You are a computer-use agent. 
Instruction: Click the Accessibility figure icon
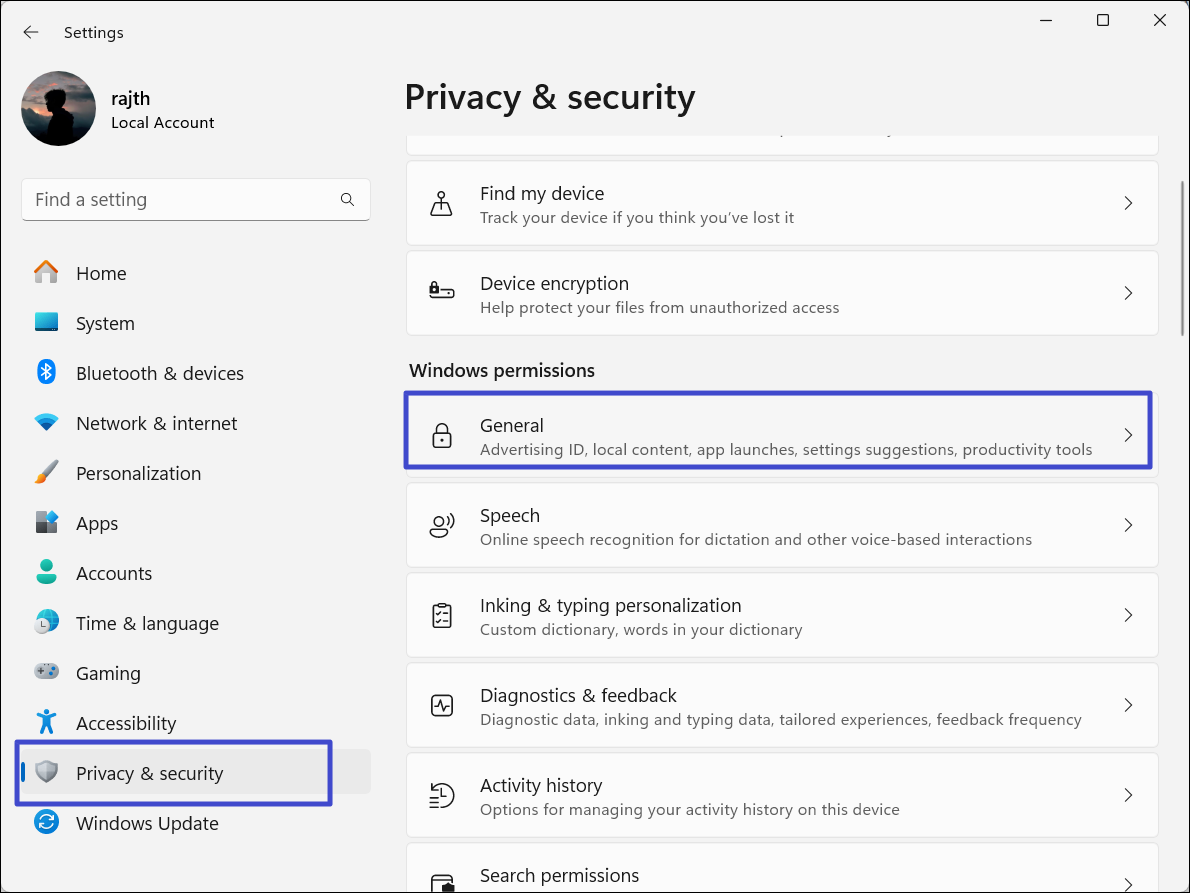pos(46,722)
